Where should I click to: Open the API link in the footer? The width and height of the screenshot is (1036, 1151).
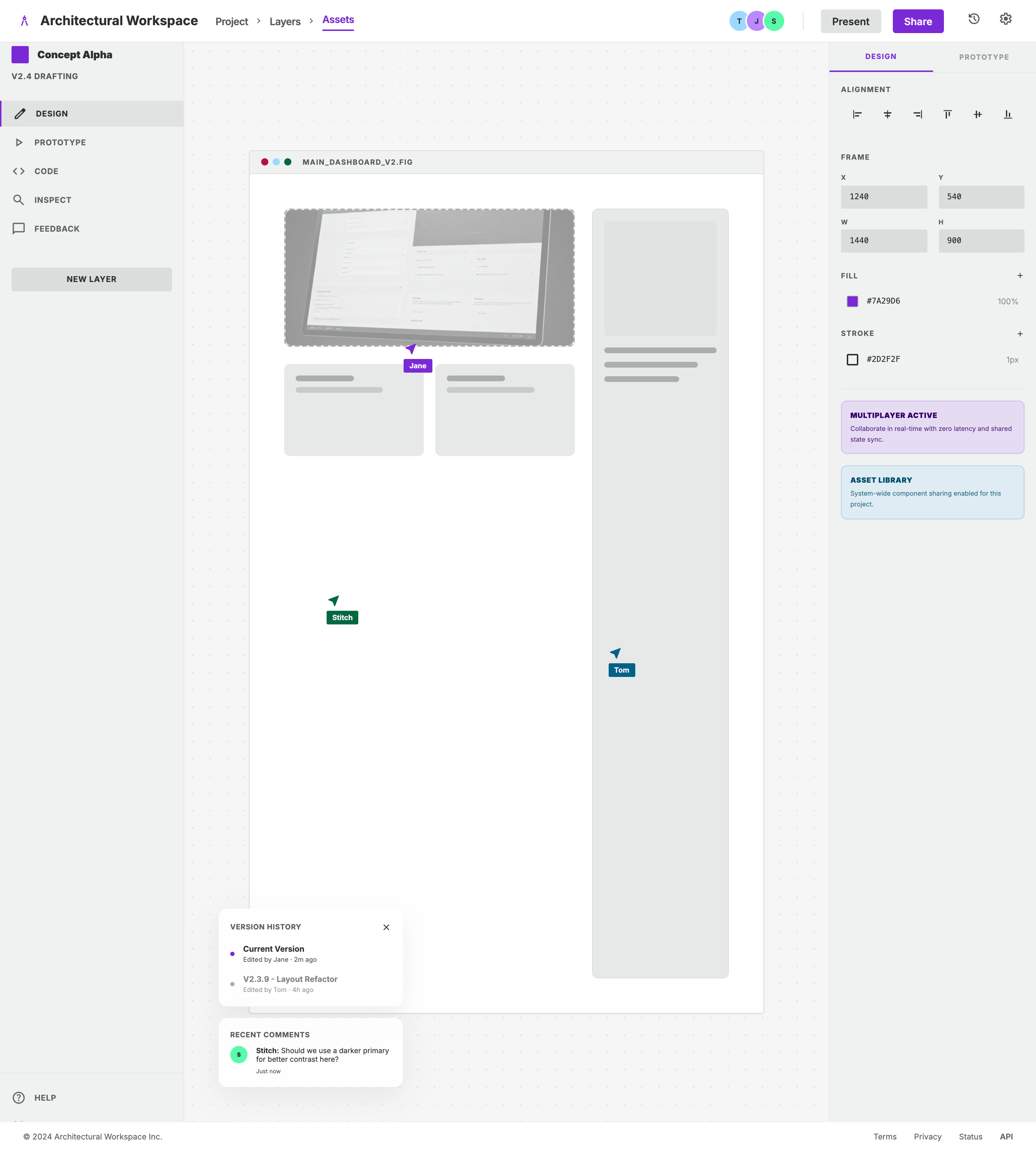(1007, 1136)
